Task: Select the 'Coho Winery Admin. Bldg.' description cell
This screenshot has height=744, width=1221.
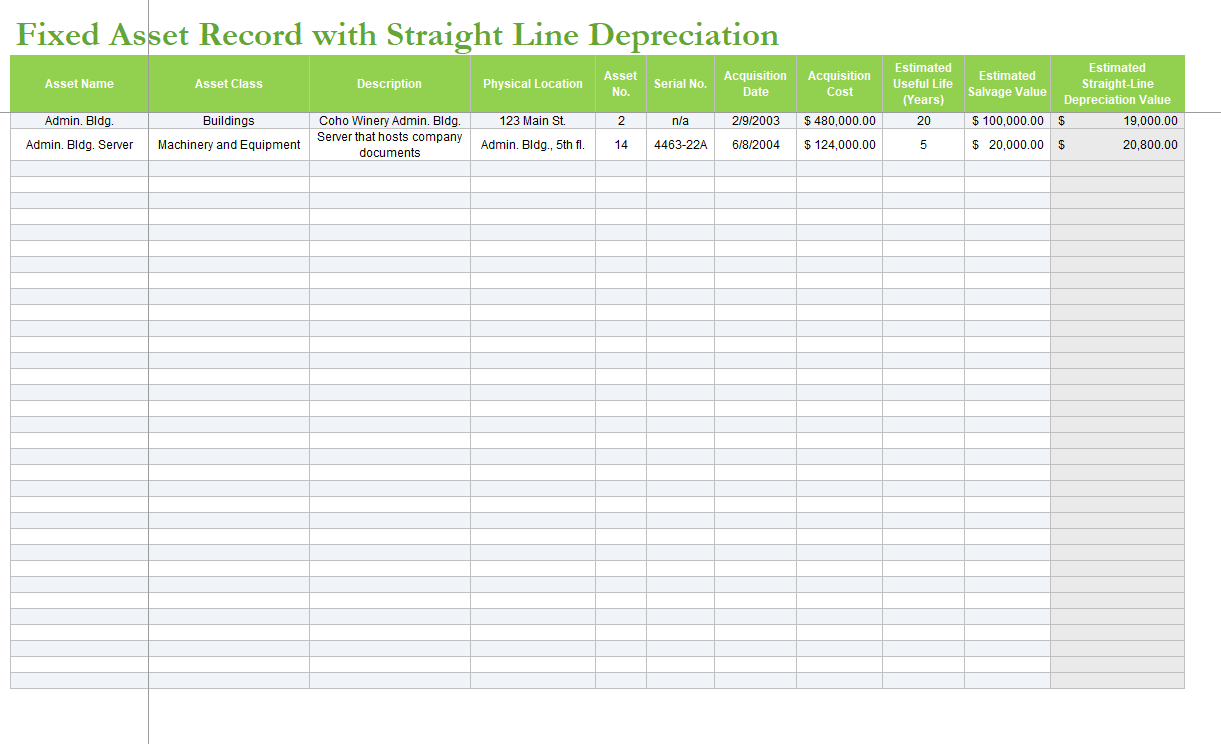Action: tap(390, 121)
